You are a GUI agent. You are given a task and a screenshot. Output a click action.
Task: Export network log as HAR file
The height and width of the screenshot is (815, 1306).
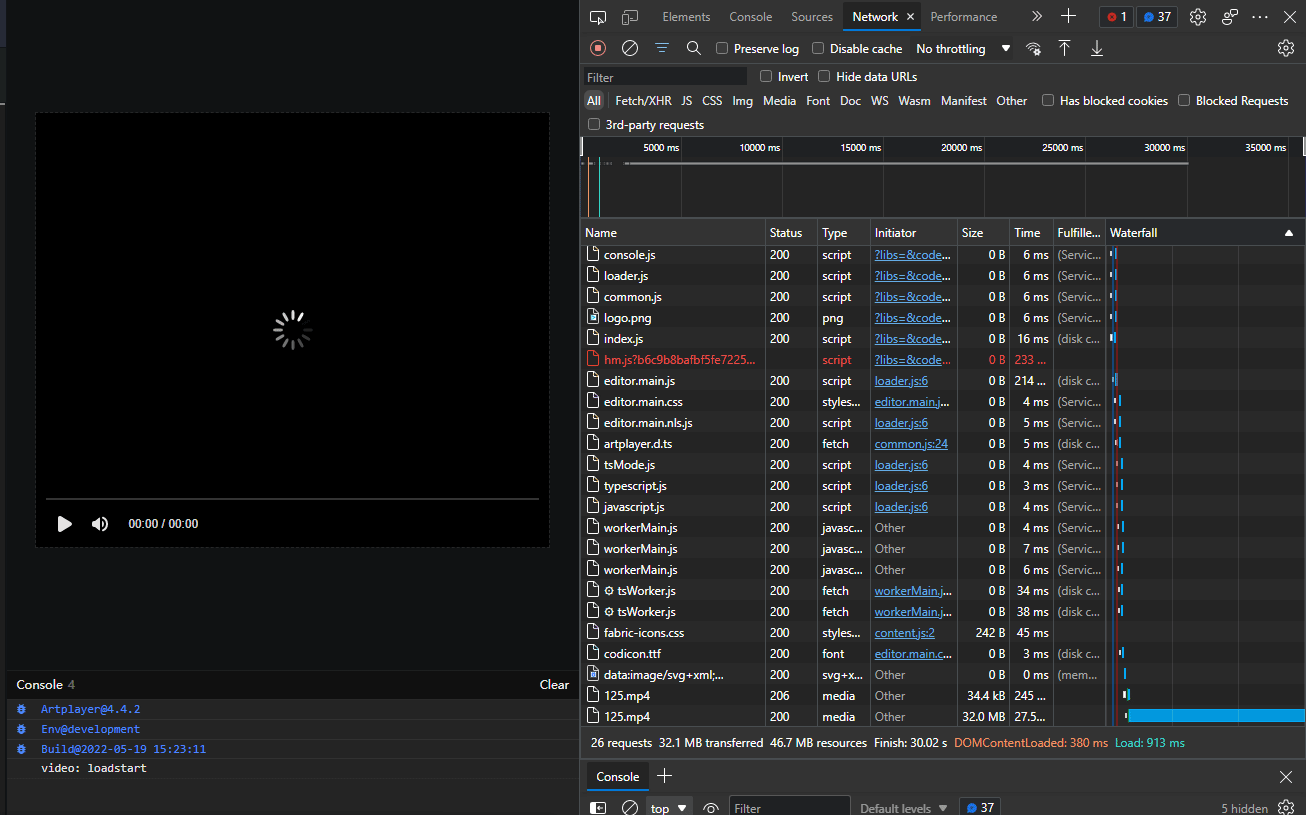click(1096, 48)
